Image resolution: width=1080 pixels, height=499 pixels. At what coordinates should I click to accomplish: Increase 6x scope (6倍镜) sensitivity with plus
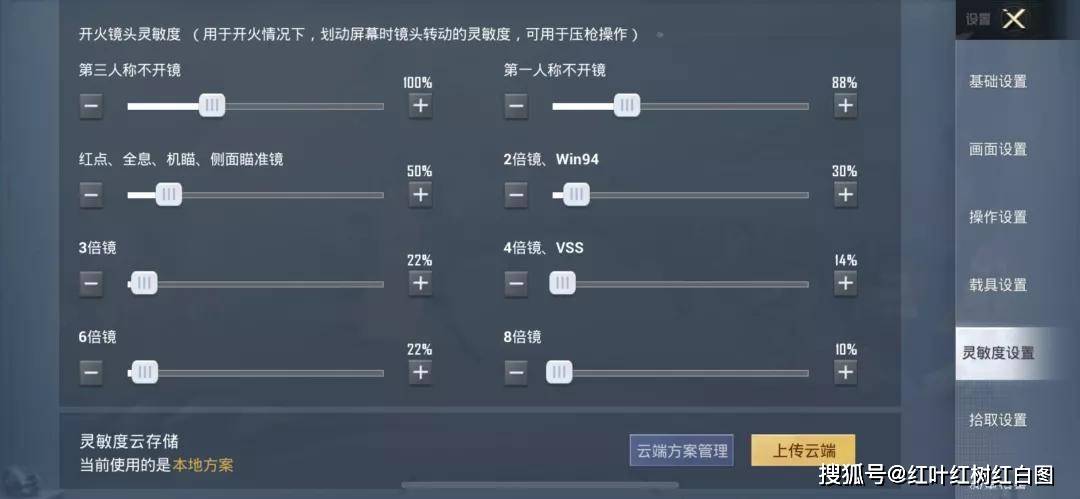click(420, 373)
